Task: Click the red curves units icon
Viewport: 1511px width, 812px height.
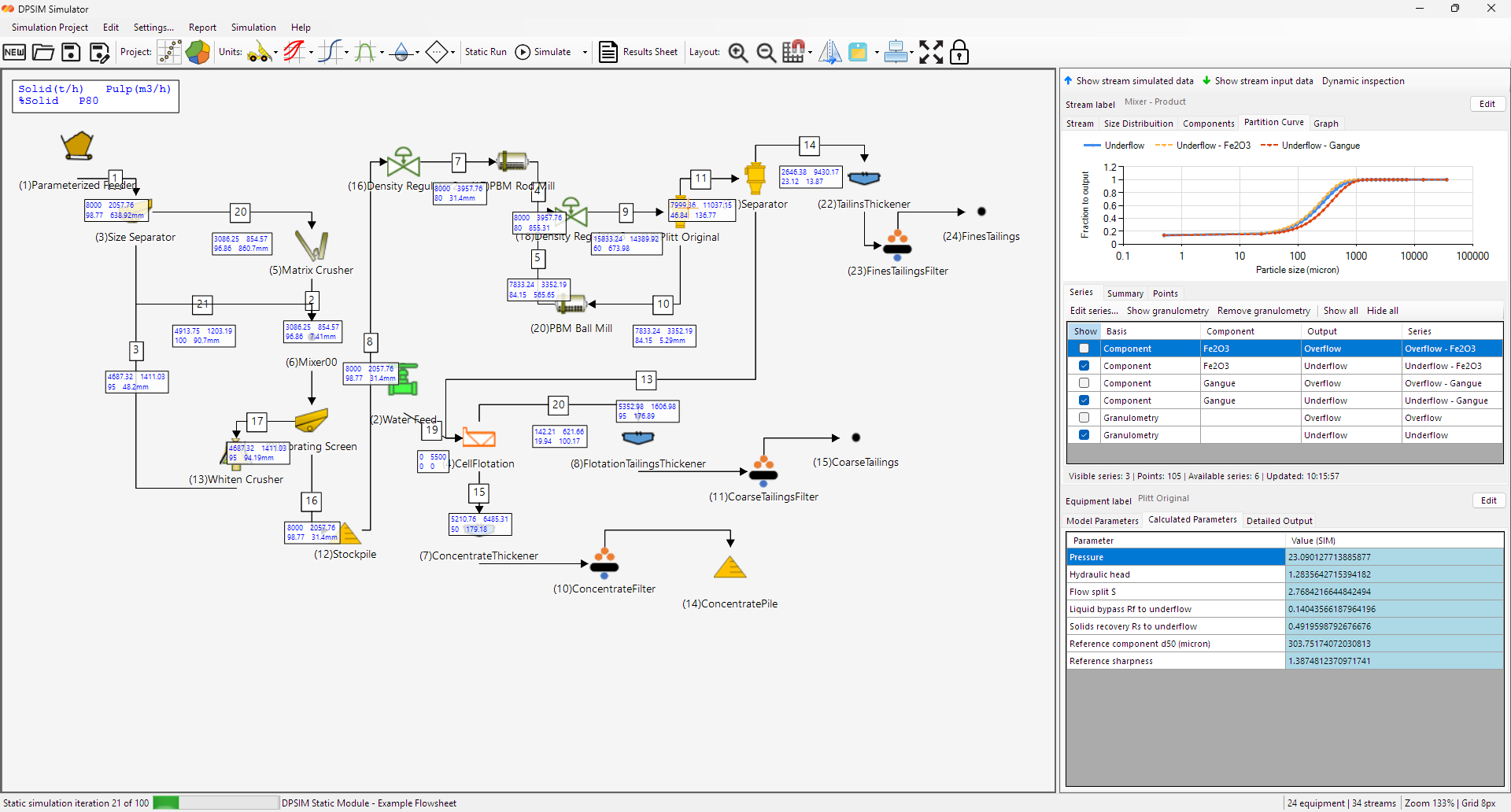Action: (294, 52)
